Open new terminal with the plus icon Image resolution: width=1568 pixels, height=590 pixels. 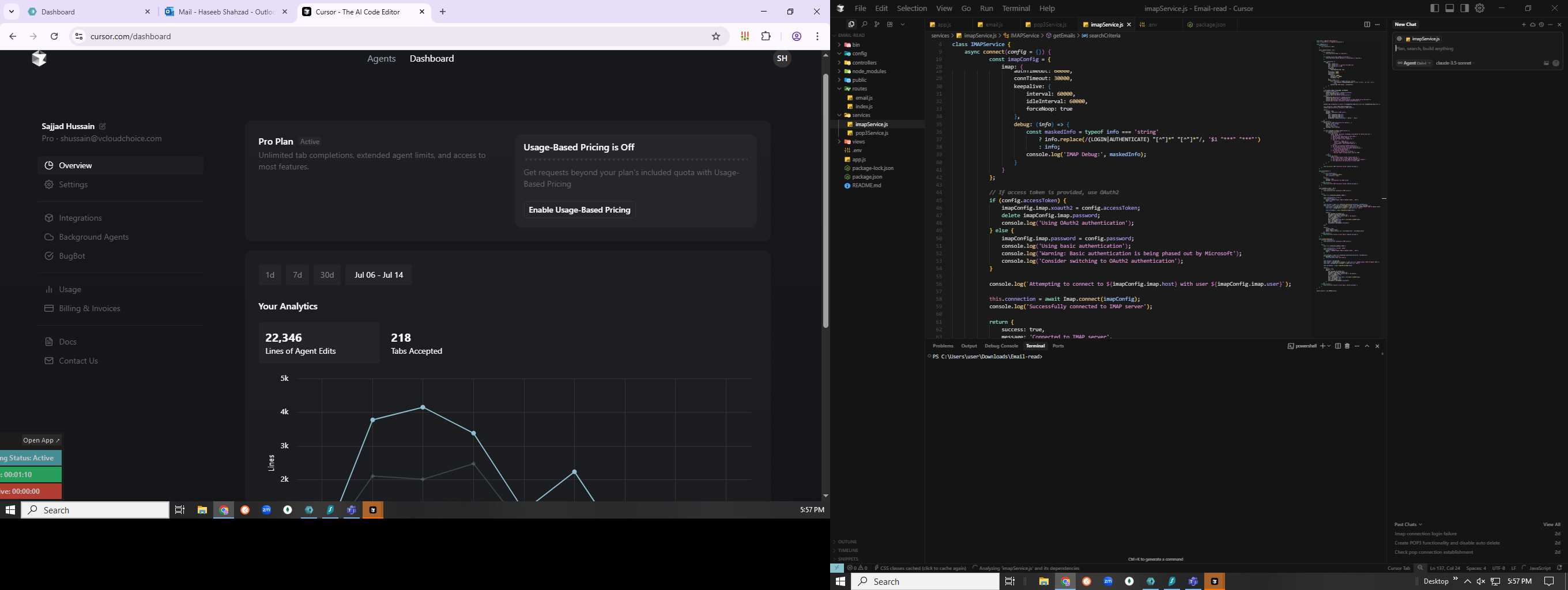click(1322, 346)
